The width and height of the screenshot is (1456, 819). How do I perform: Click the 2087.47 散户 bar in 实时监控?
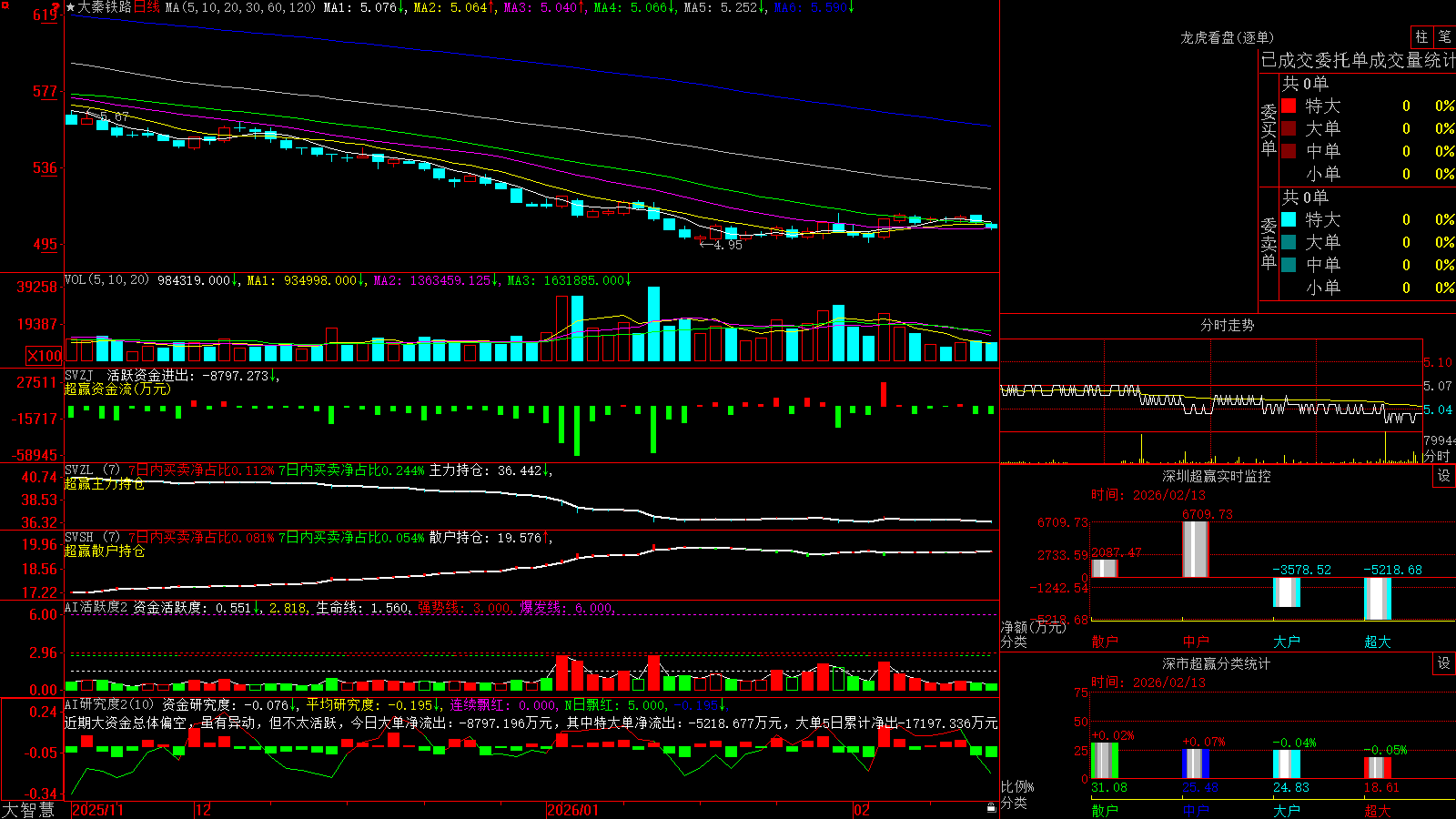1105,568
